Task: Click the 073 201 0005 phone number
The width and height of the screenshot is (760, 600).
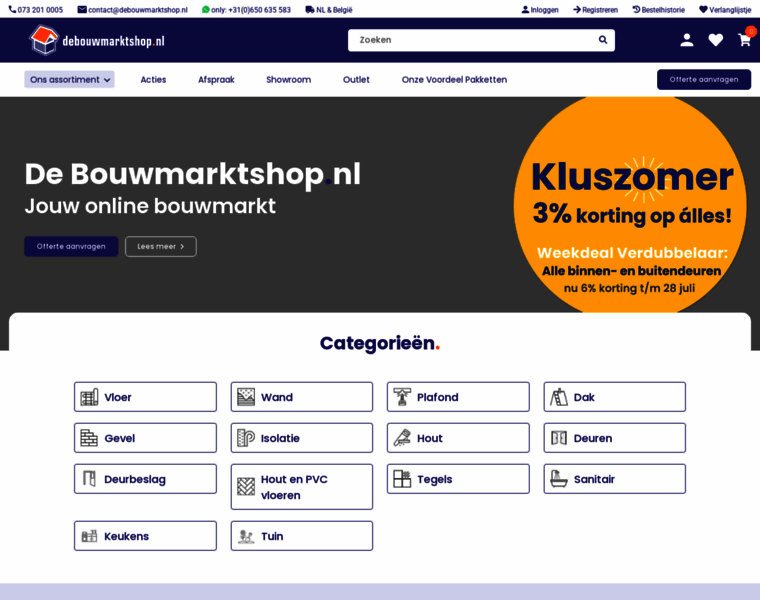Action: pyautogui.click(x=40, y=10)
